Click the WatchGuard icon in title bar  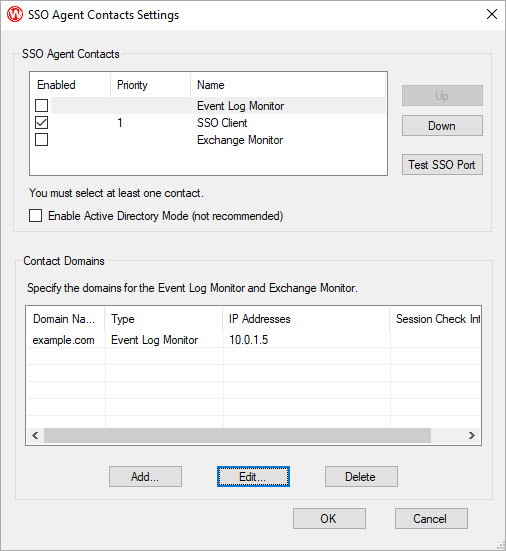pos(15,14)
